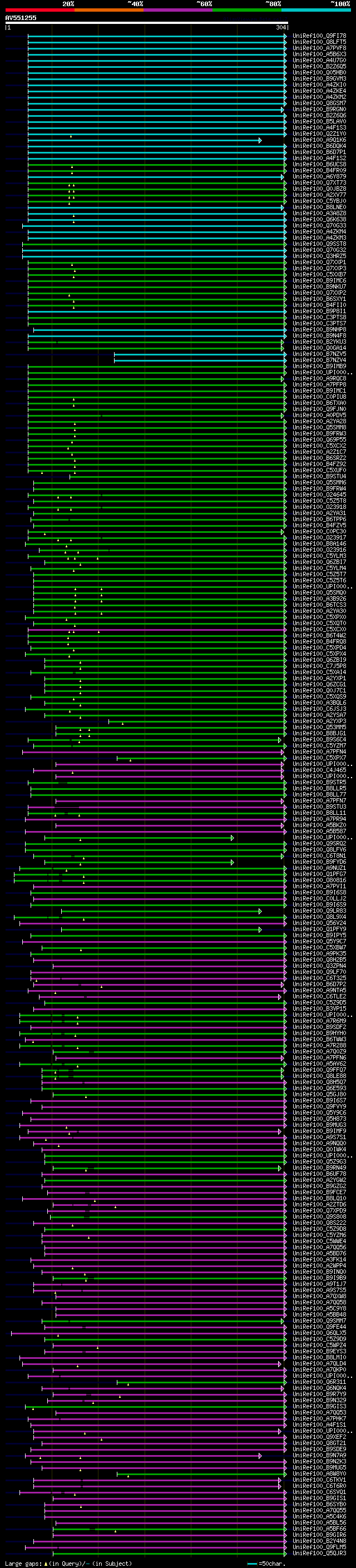Click the white query sequence bar ending at 304
Screen dimensions: 356x1568
click(147, 22)
